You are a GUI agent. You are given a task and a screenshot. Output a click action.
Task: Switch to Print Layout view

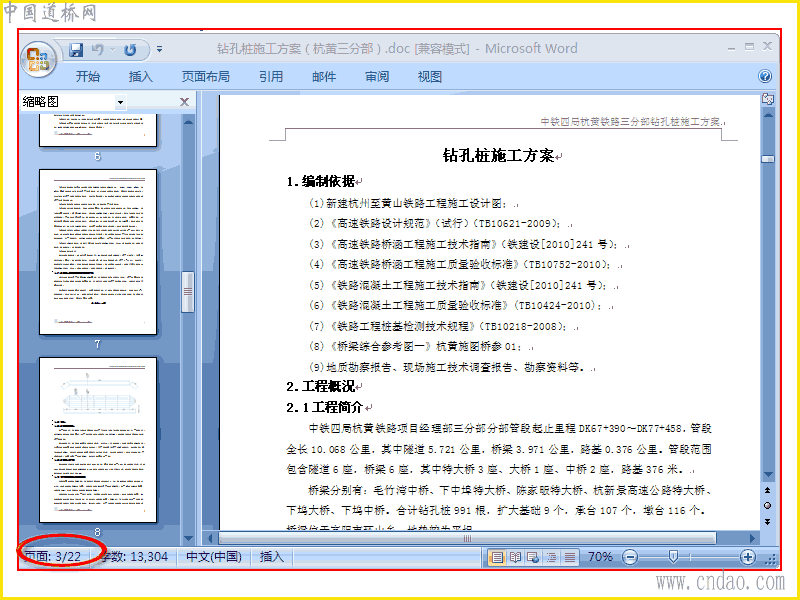496,557
